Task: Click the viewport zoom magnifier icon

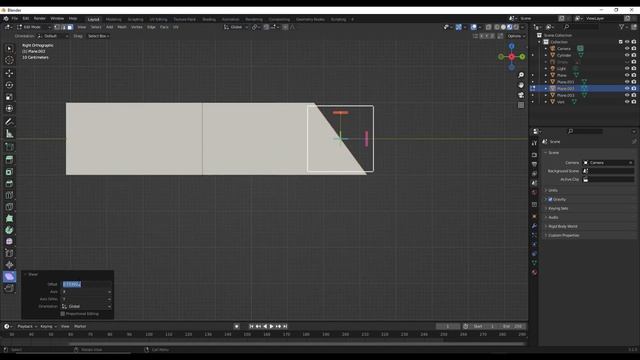Action: [x=521, y=75]
